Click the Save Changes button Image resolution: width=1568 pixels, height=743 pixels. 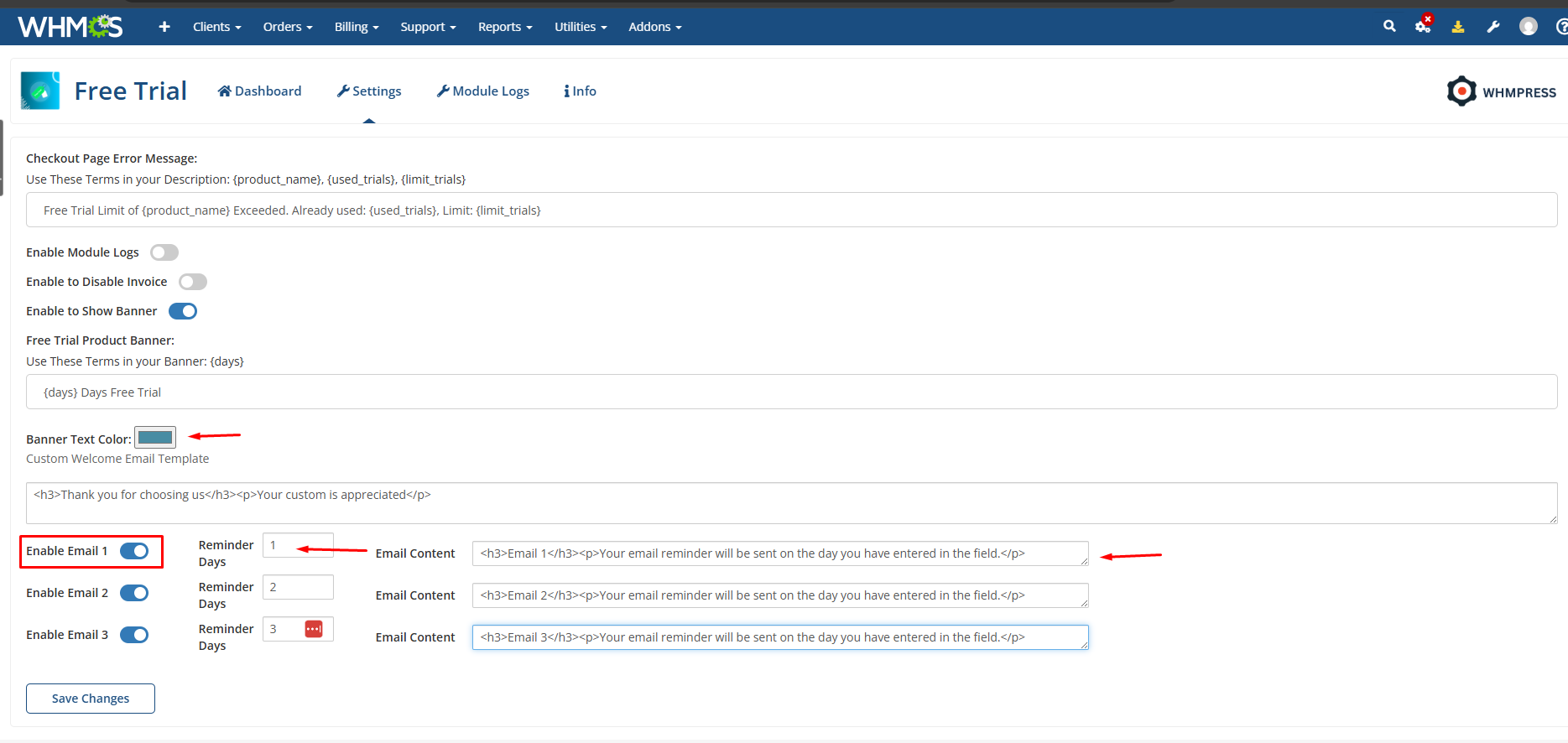[x=91, y=699]
